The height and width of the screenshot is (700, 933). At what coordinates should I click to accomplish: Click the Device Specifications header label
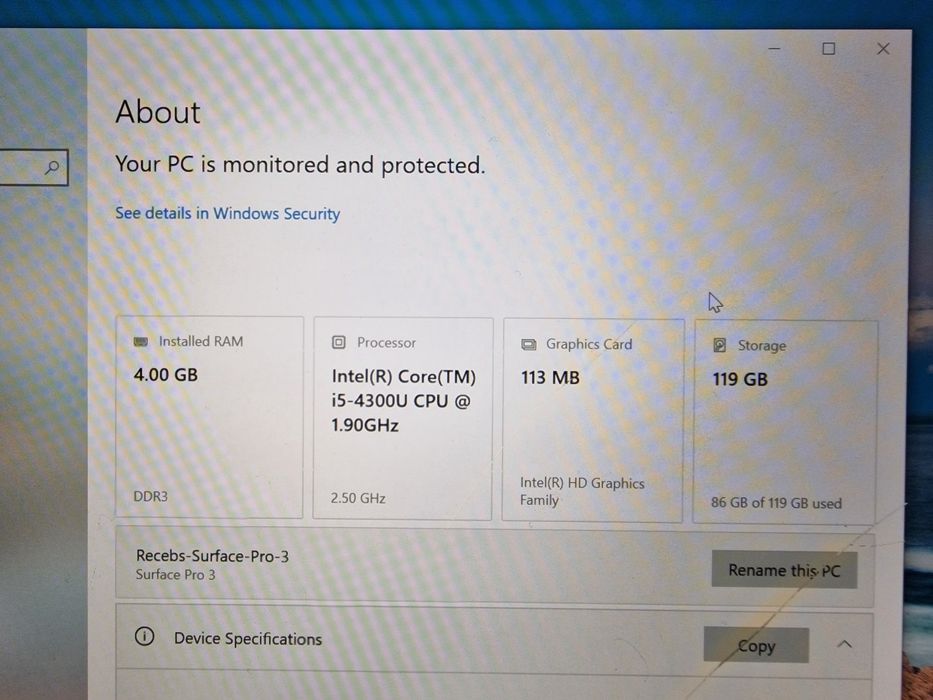pyautogui.click(x=248, y=639)
